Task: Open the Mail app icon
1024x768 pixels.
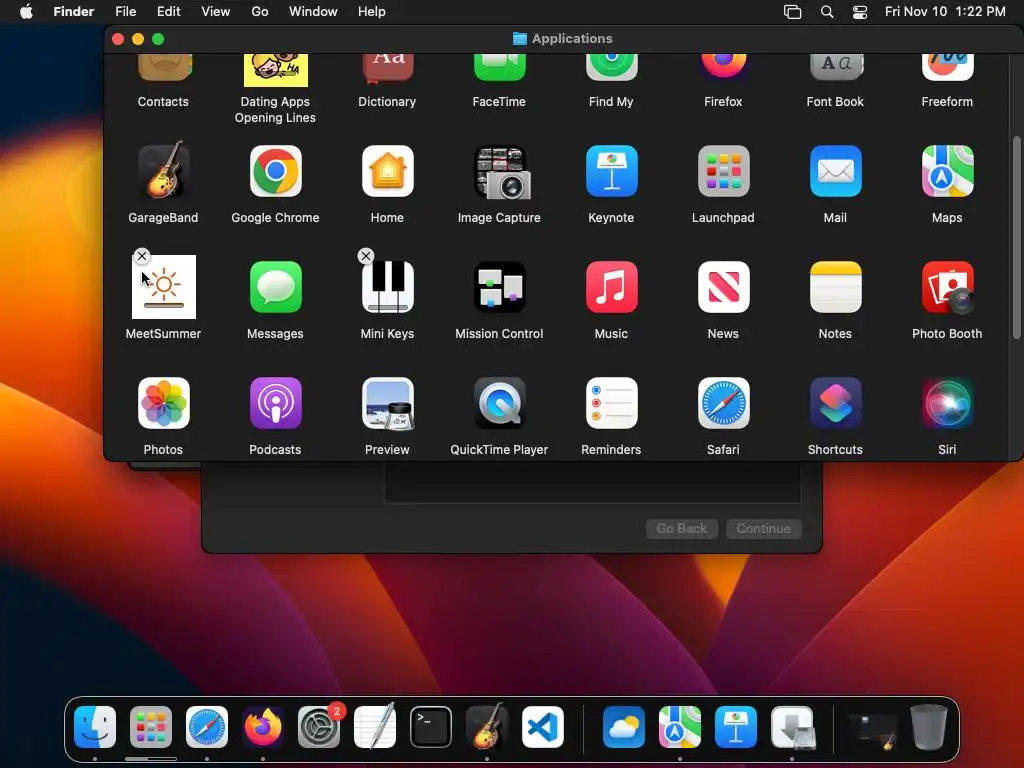Action: [x=835, y=171]
